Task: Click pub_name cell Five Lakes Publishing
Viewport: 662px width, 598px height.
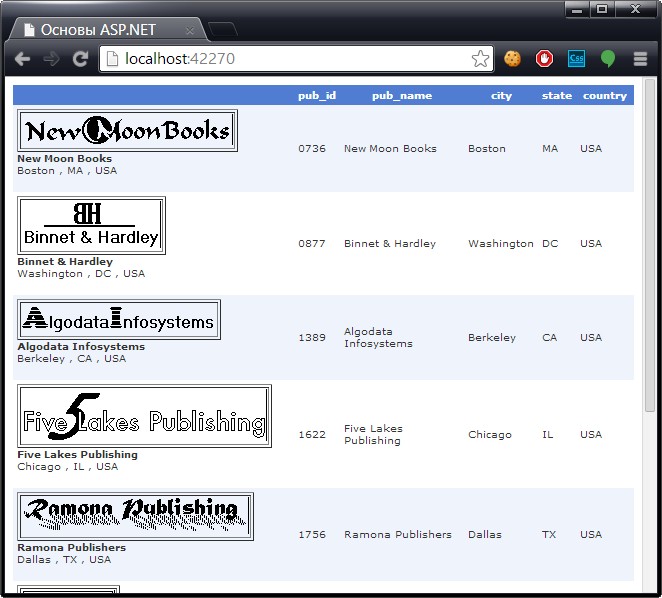Action: pyautogui.click(x=373, y=435)
